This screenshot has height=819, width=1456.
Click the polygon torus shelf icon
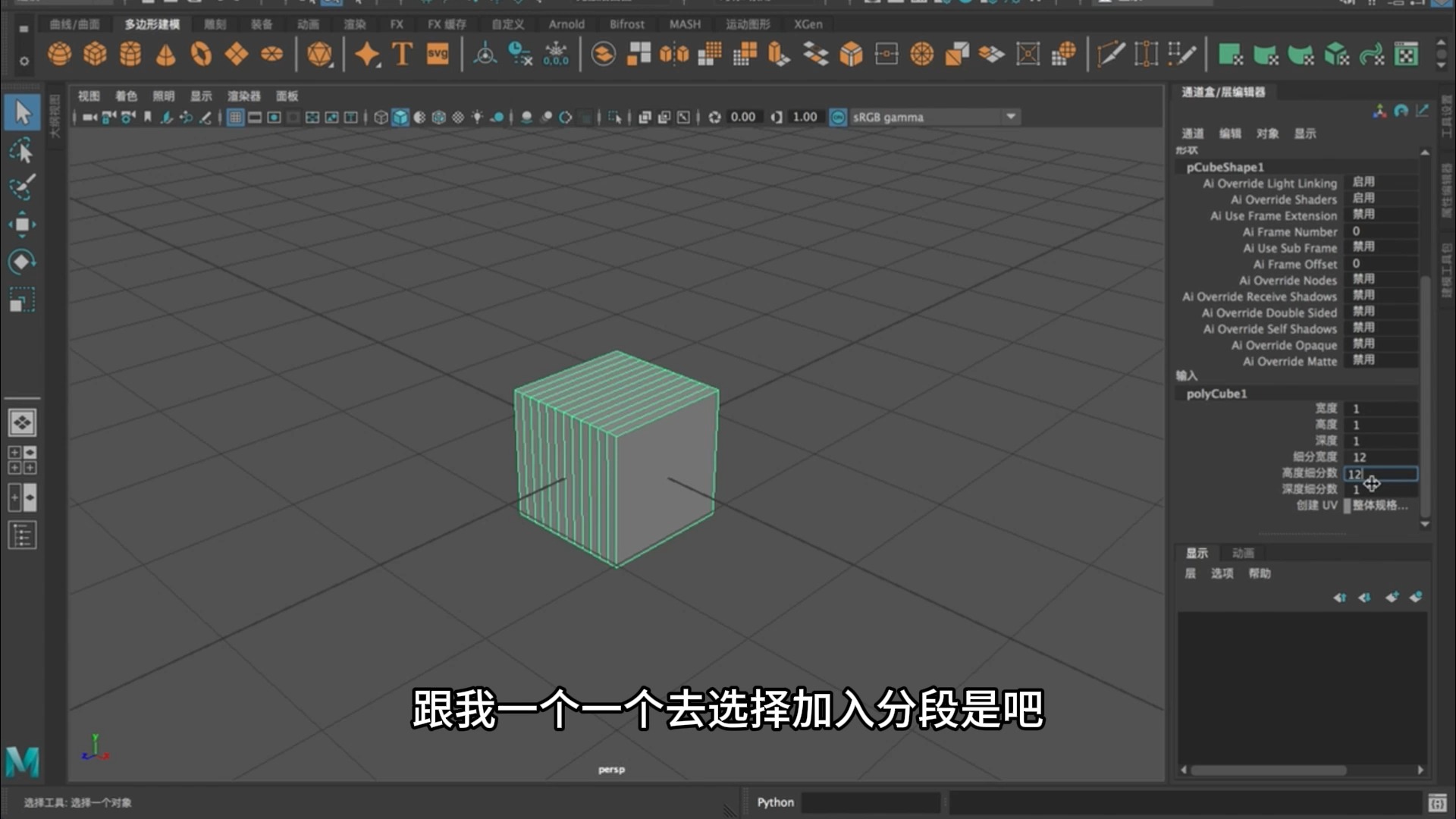(199, 54)
